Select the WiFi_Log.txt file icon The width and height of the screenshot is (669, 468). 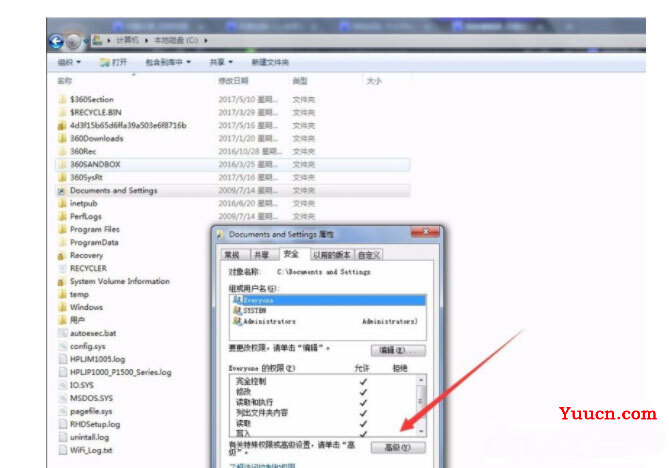(63, 450)
